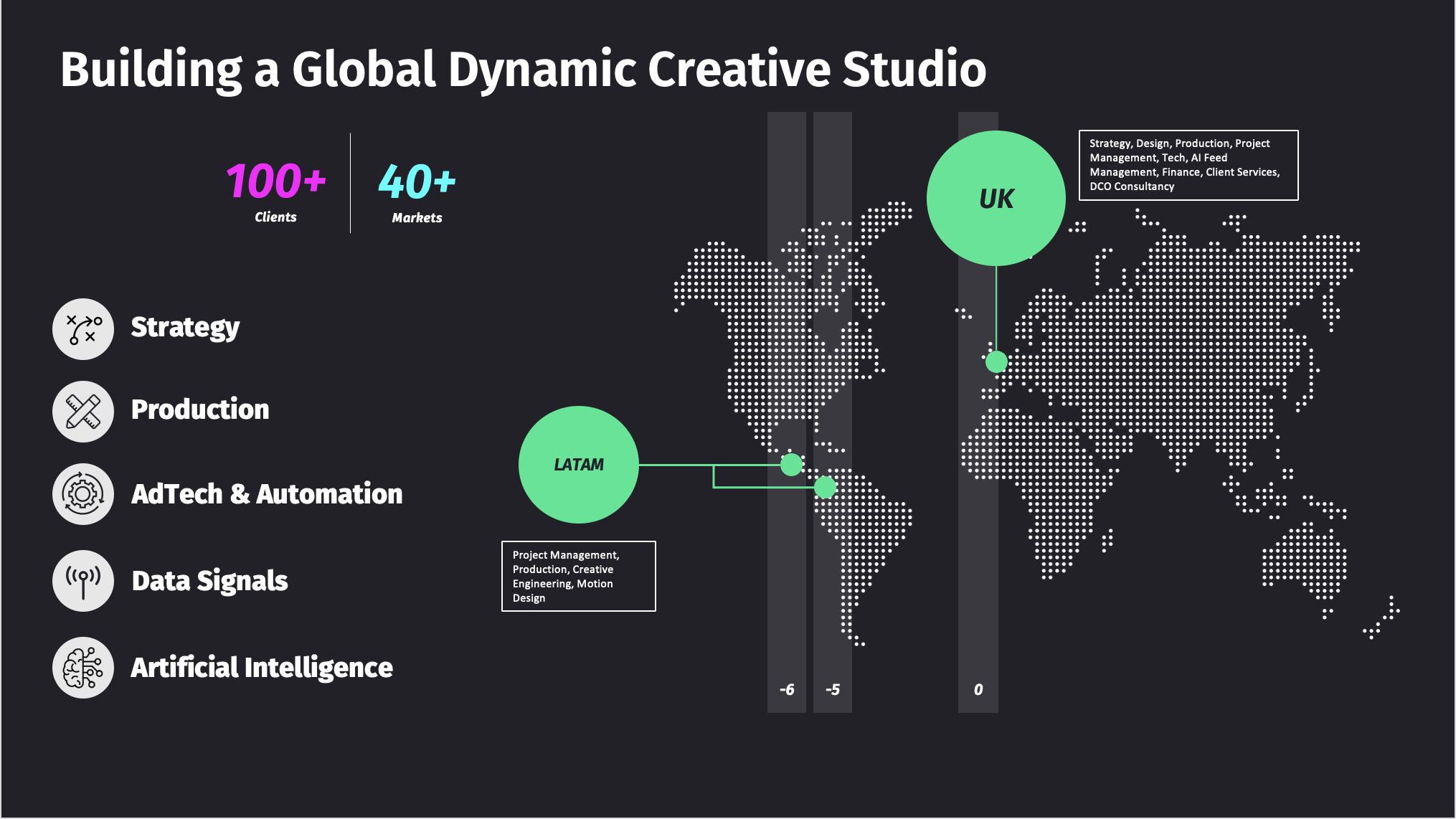Select the Data Signals antenna icon
The width and height of the screenshot is (1456, 819).
82,581
